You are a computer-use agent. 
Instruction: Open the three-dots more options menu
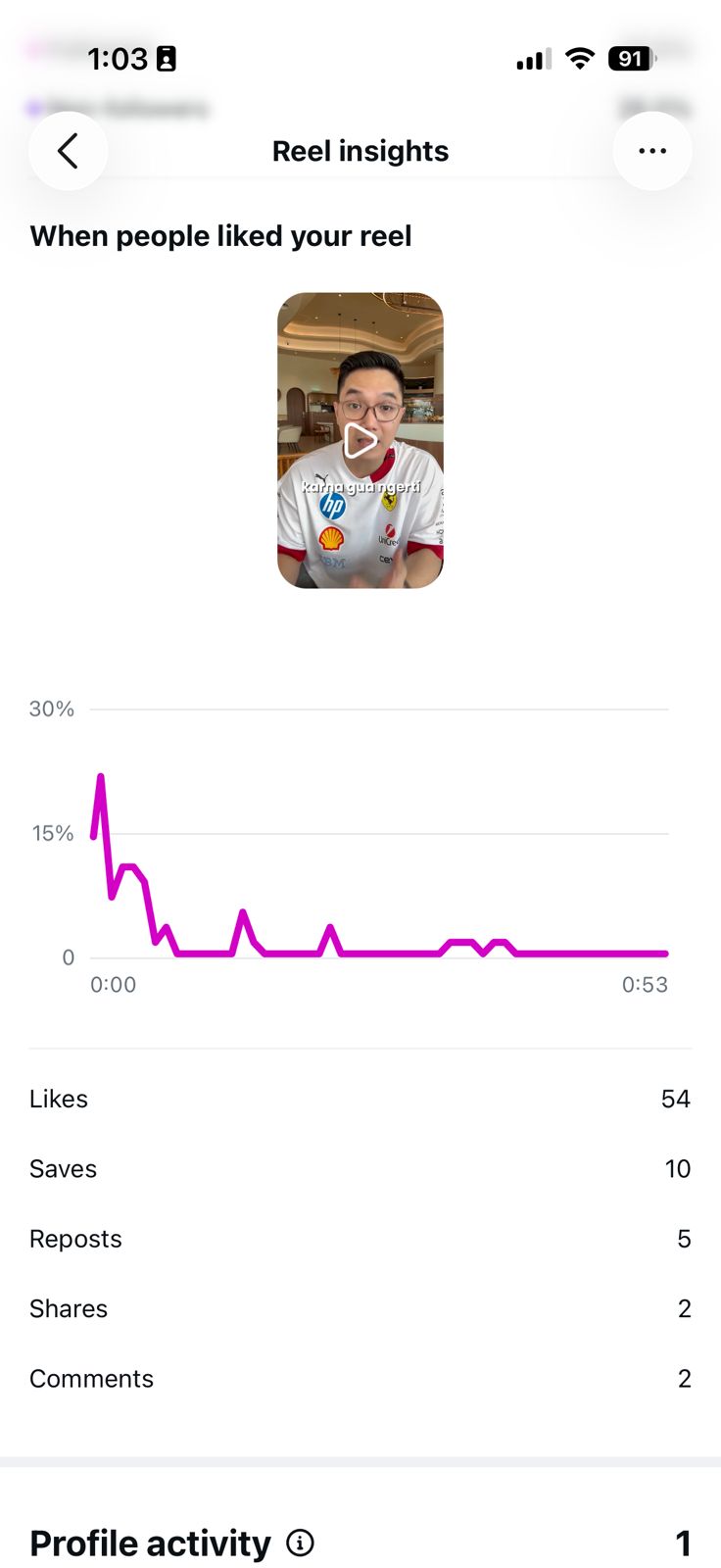tap(652, 151)
